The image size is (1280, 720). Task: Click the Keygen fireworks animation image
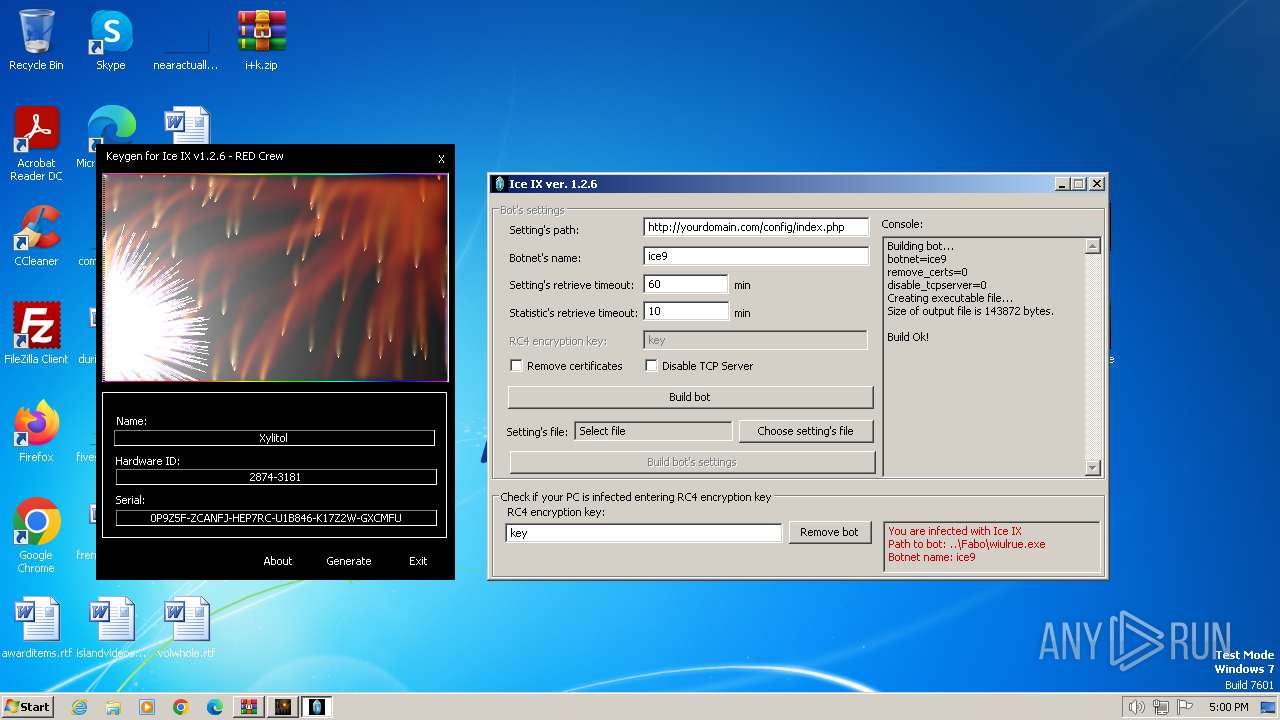tap(275, 278)
